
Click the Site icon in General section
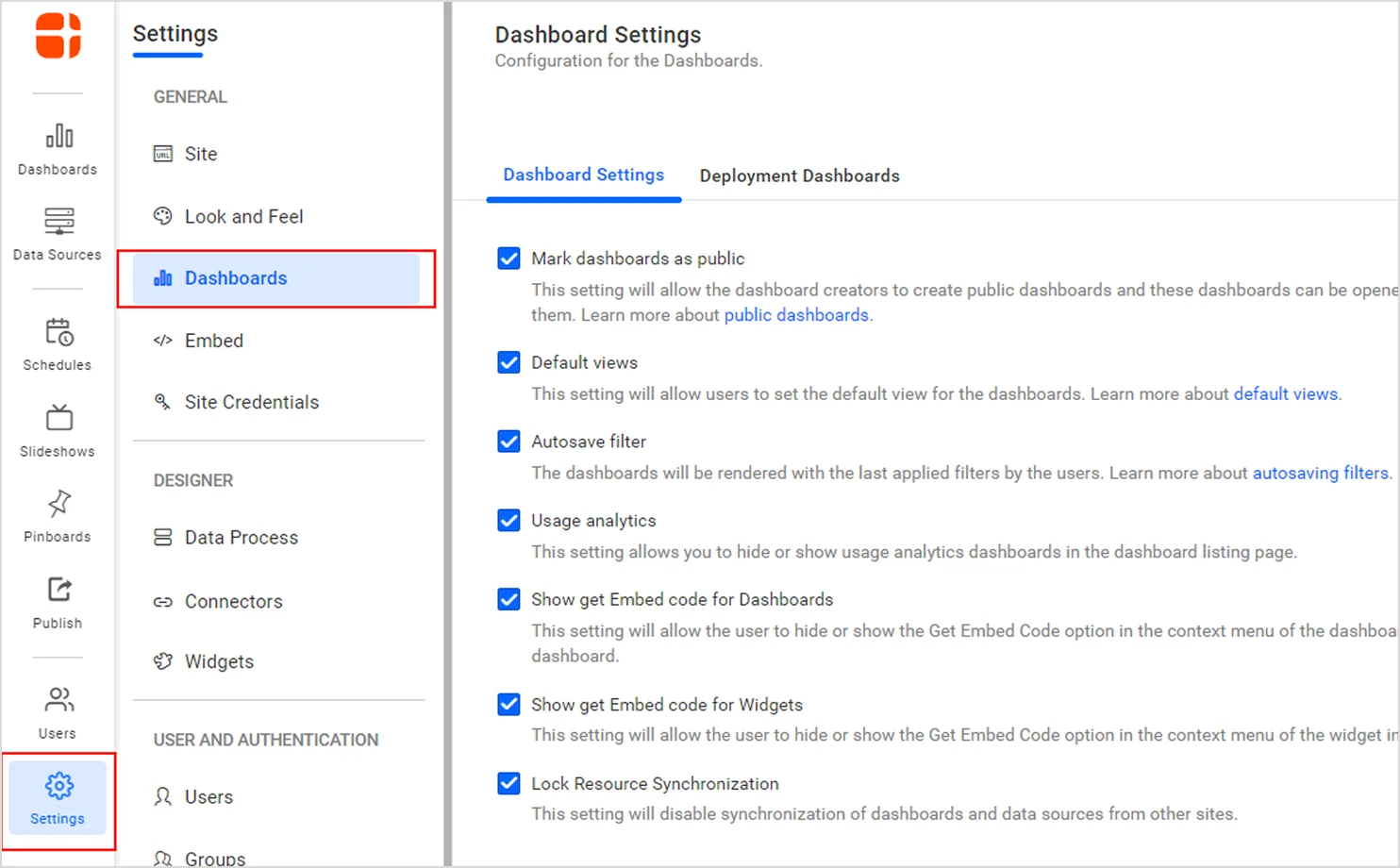[163, 154]
